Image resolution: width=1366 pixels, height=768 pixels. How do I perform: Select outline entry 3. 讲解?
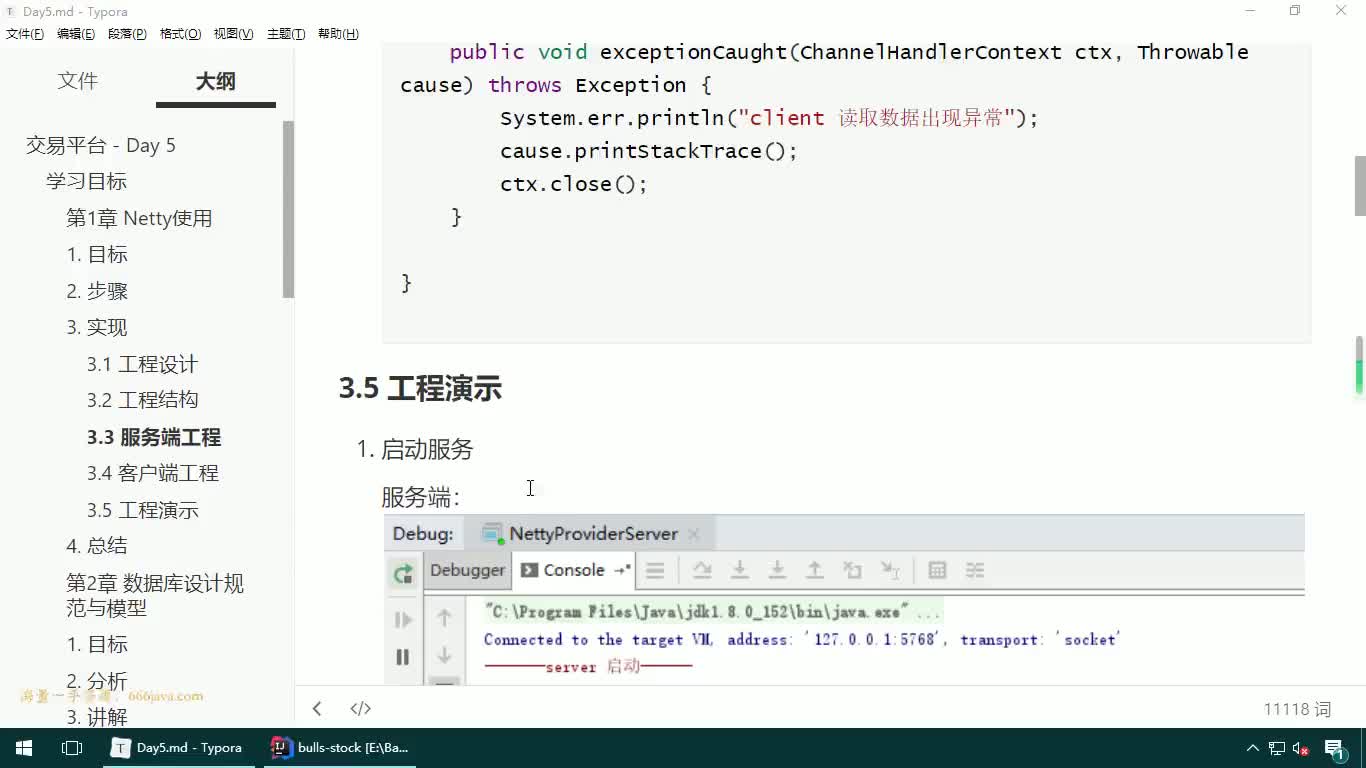97,717
